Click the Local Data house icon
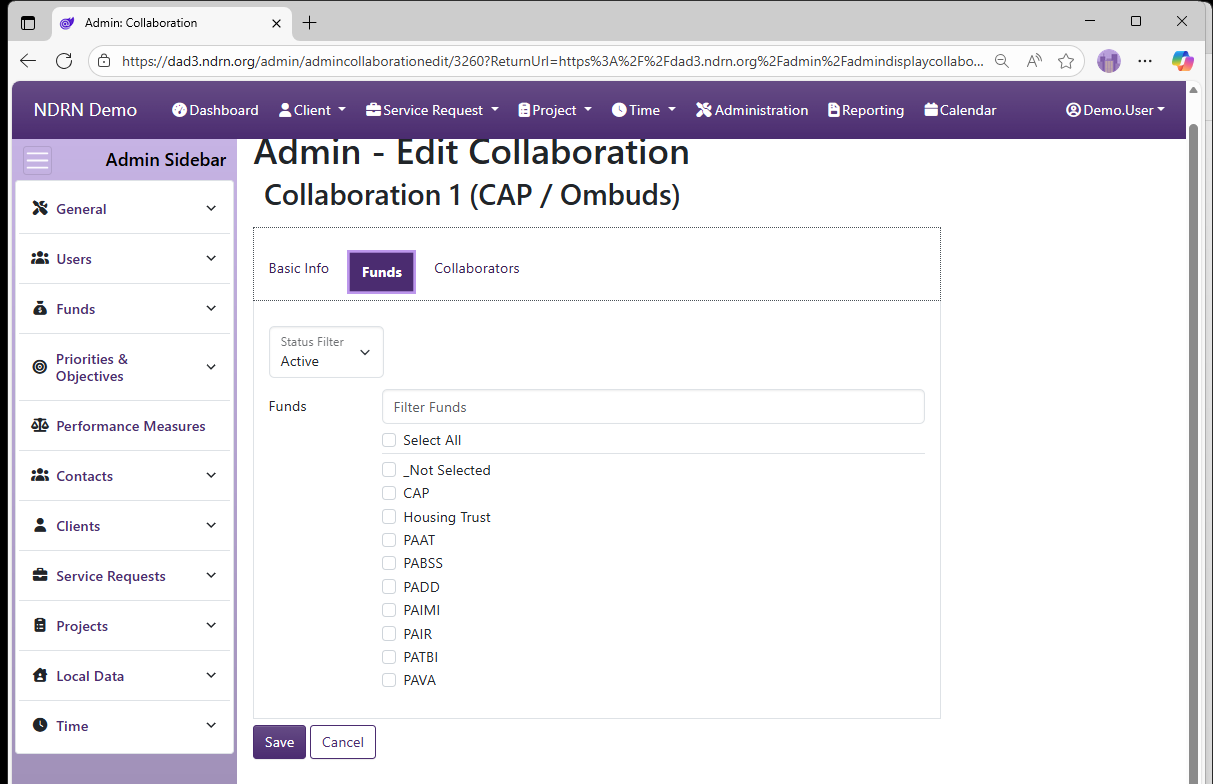This screenshot has width=1213, height=784. point(40,676)
